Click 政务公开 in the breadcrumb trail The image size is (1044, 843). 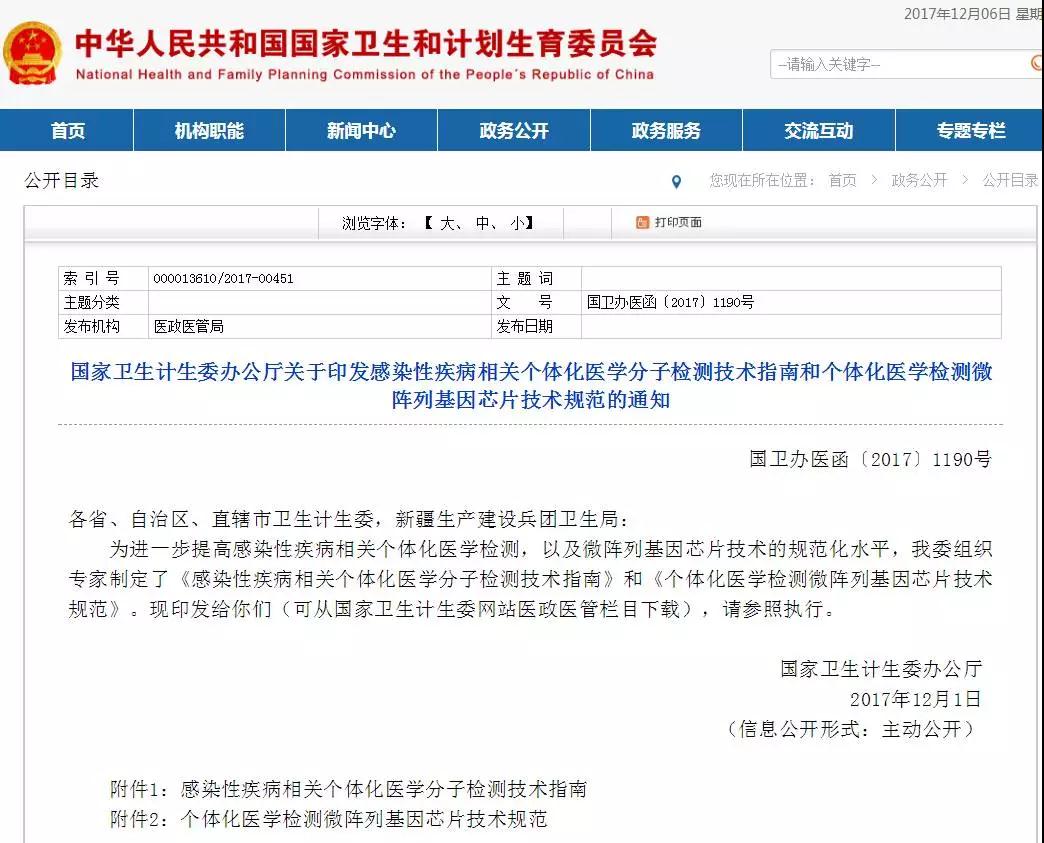click(x=919, y=181)
